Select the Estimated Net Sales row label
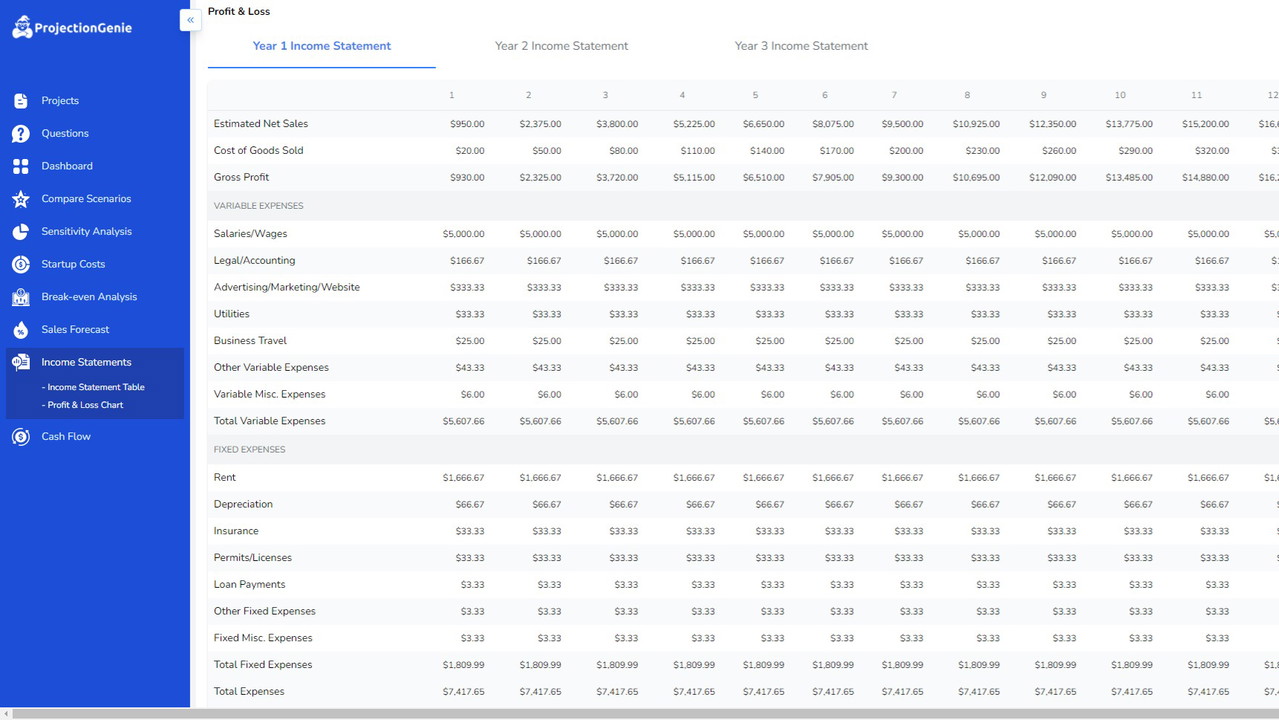 pyautogui.click(x=261, y=124)
